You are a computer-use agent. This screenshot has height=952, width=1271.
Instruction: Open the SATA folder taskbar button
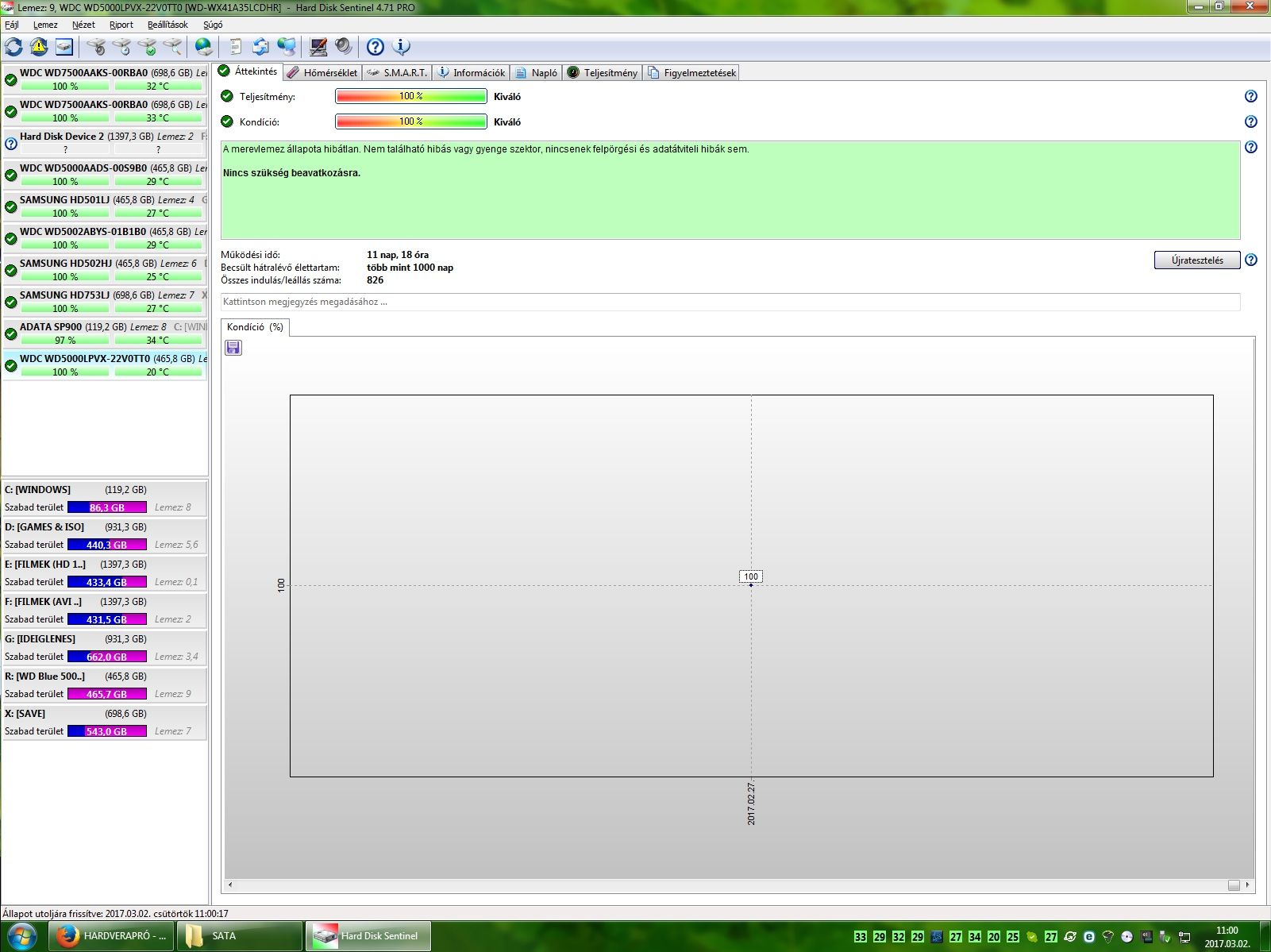(239, 936)
